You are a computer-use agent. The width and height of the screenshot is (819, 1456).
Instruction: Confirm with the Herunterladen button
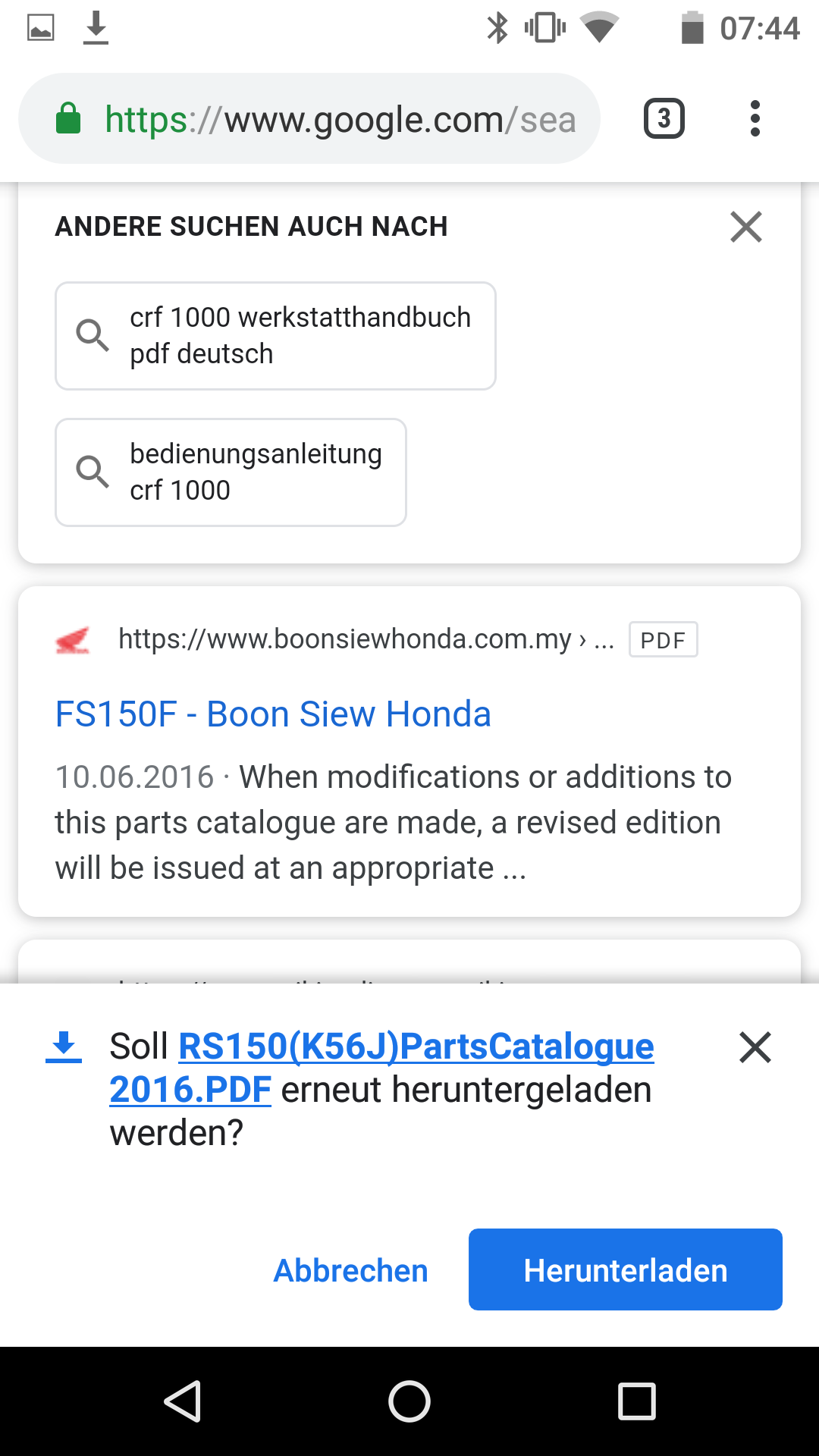[x=626, y=1270]
